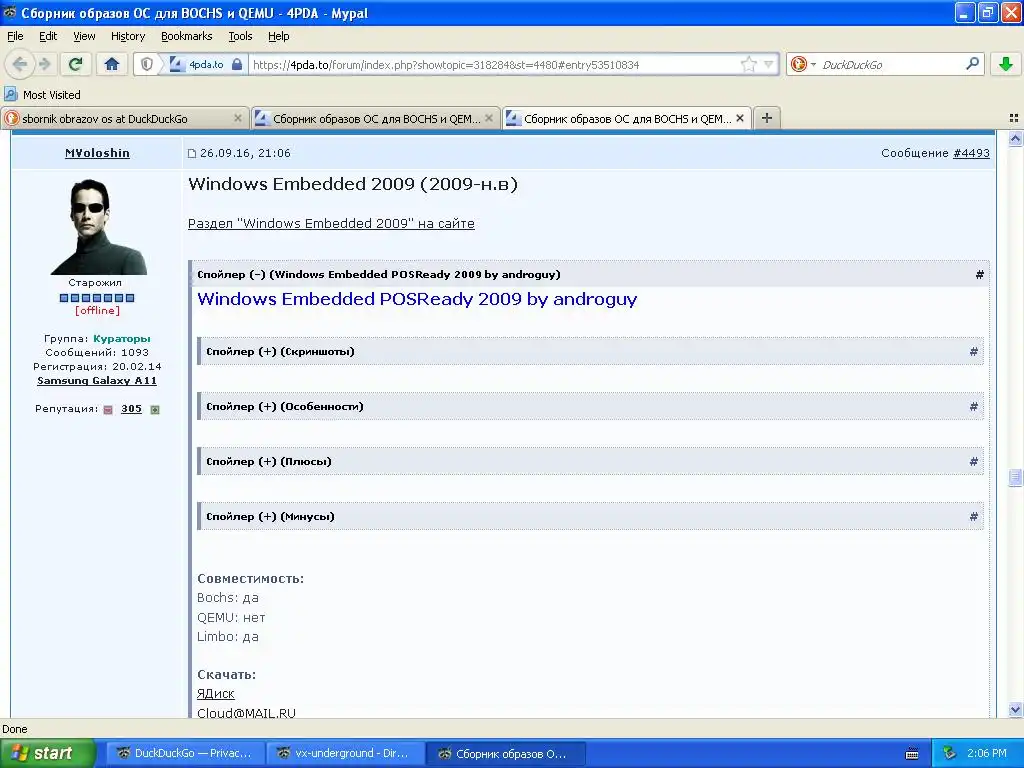Screen dimensions: 1024x768
Task: Open the Windows Start menu
Action: pyautogui.click(x=47, y=753)
